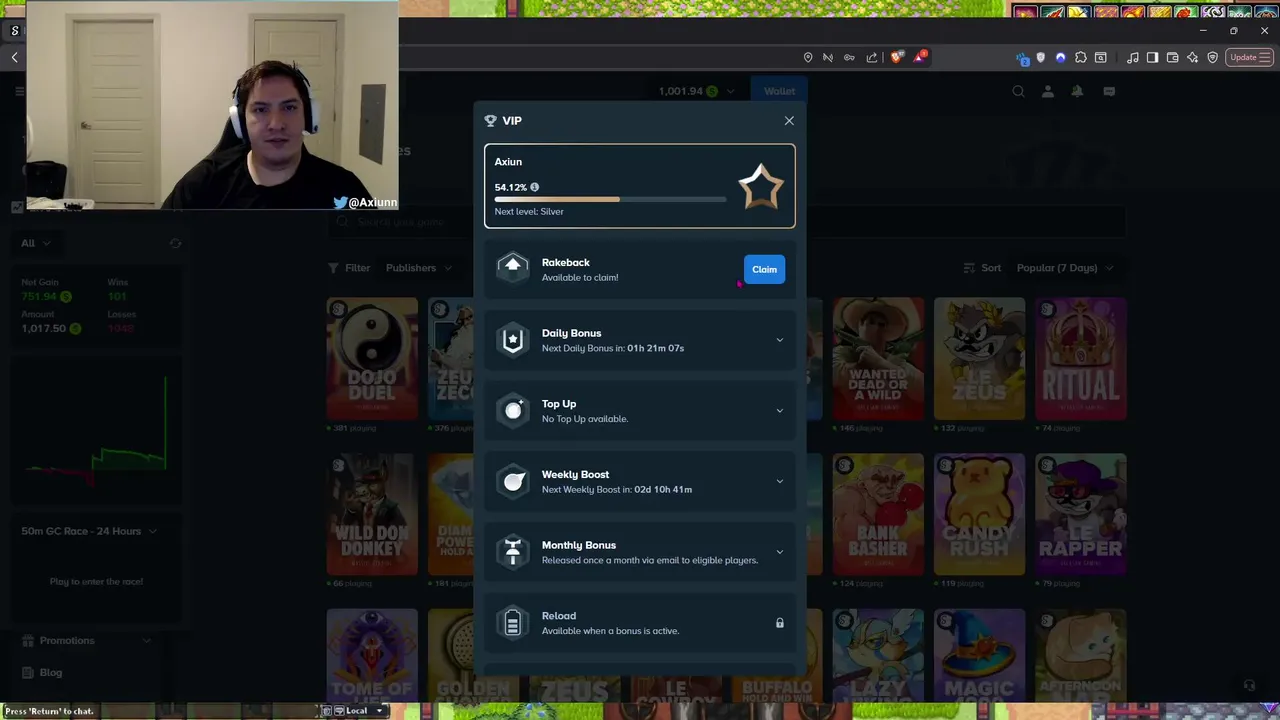This screenshot has width=1280, height=720.
Task: Open the Wanted Dead or a Wild game
Action: [x=878, y=358]
